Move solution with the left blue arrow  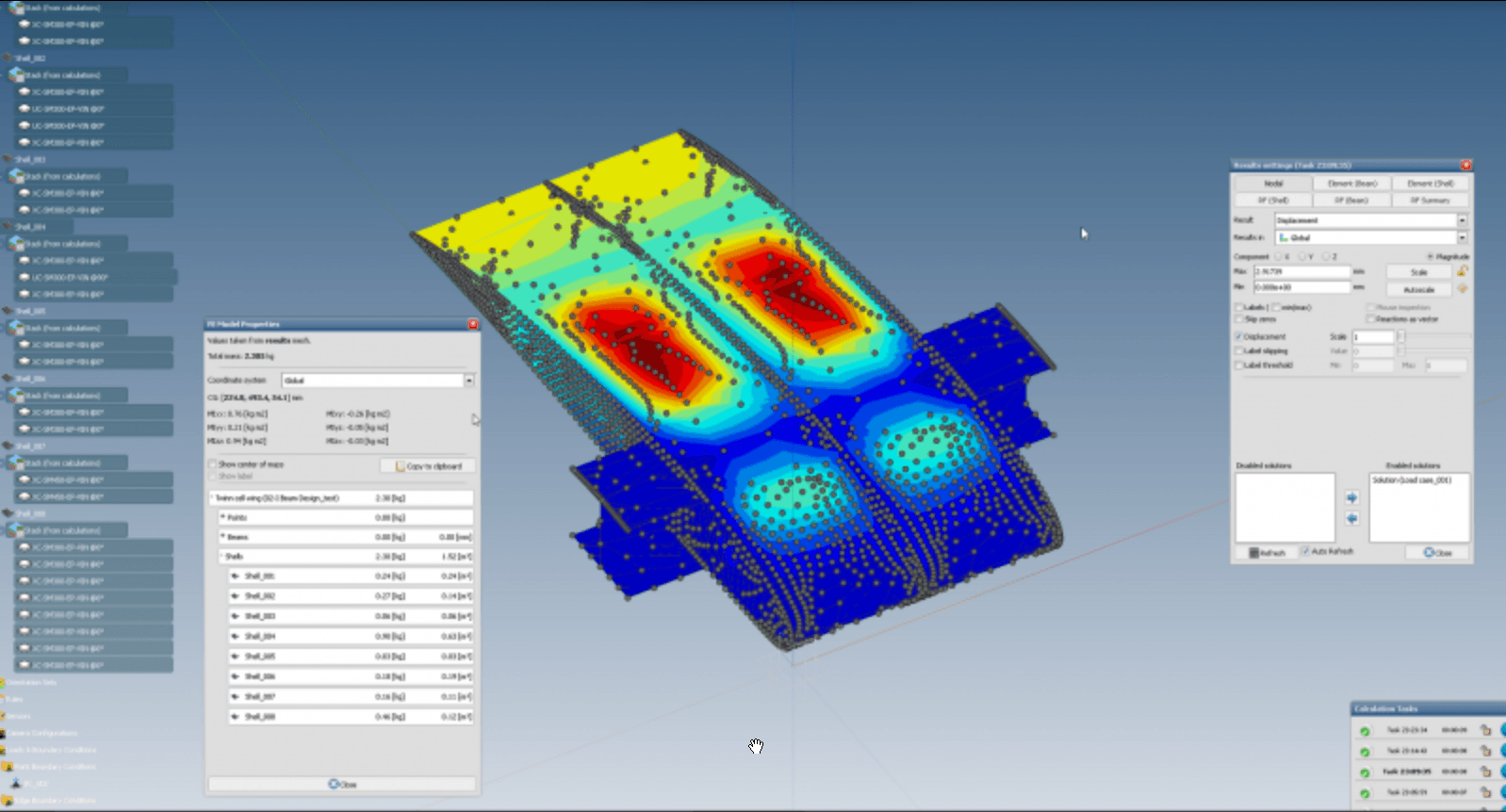[x=1351, y=518]
